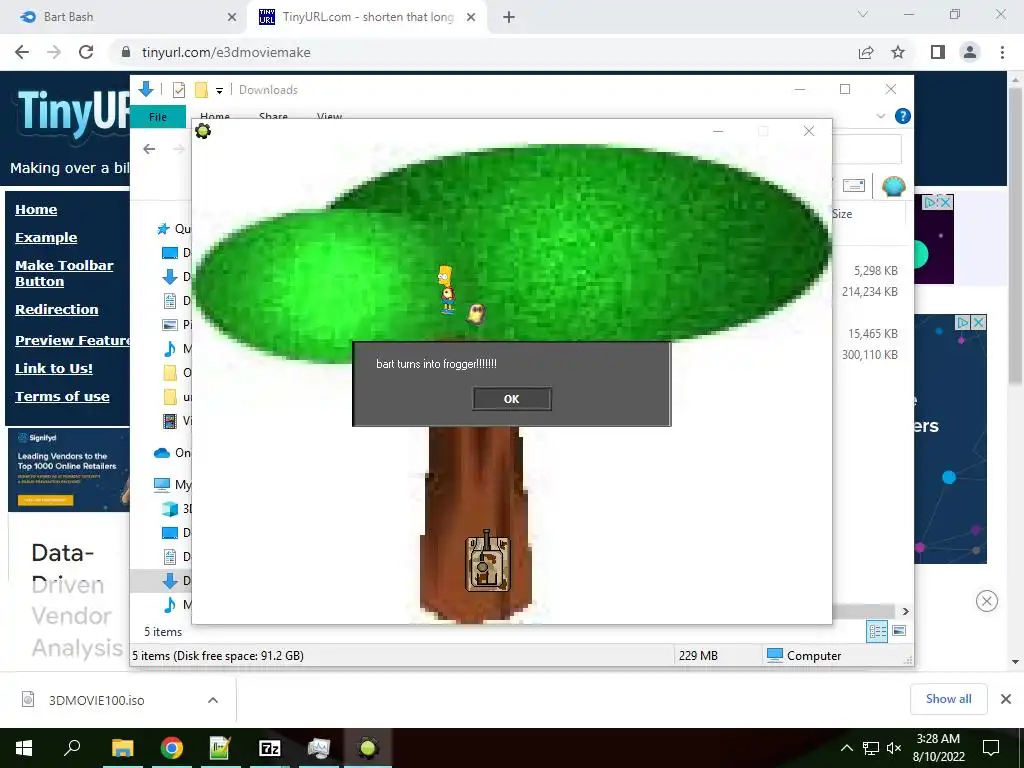Open Home link on TinyURL

click(x=36, y=210)
